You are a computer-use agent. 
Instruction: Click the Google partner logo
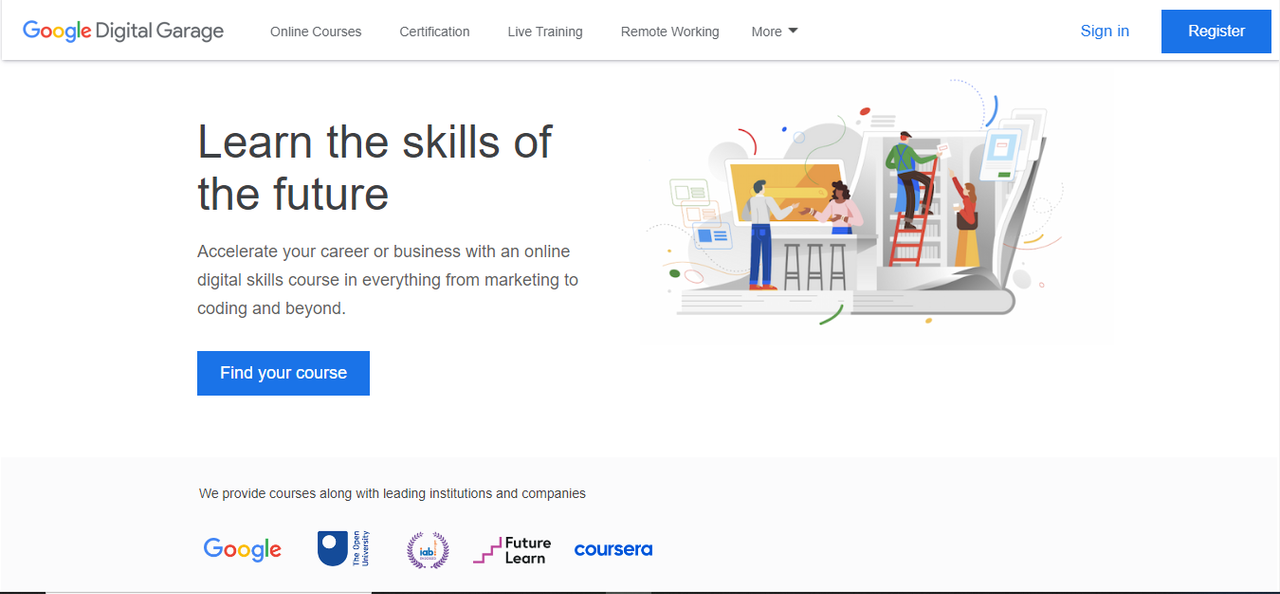[242, 549]
